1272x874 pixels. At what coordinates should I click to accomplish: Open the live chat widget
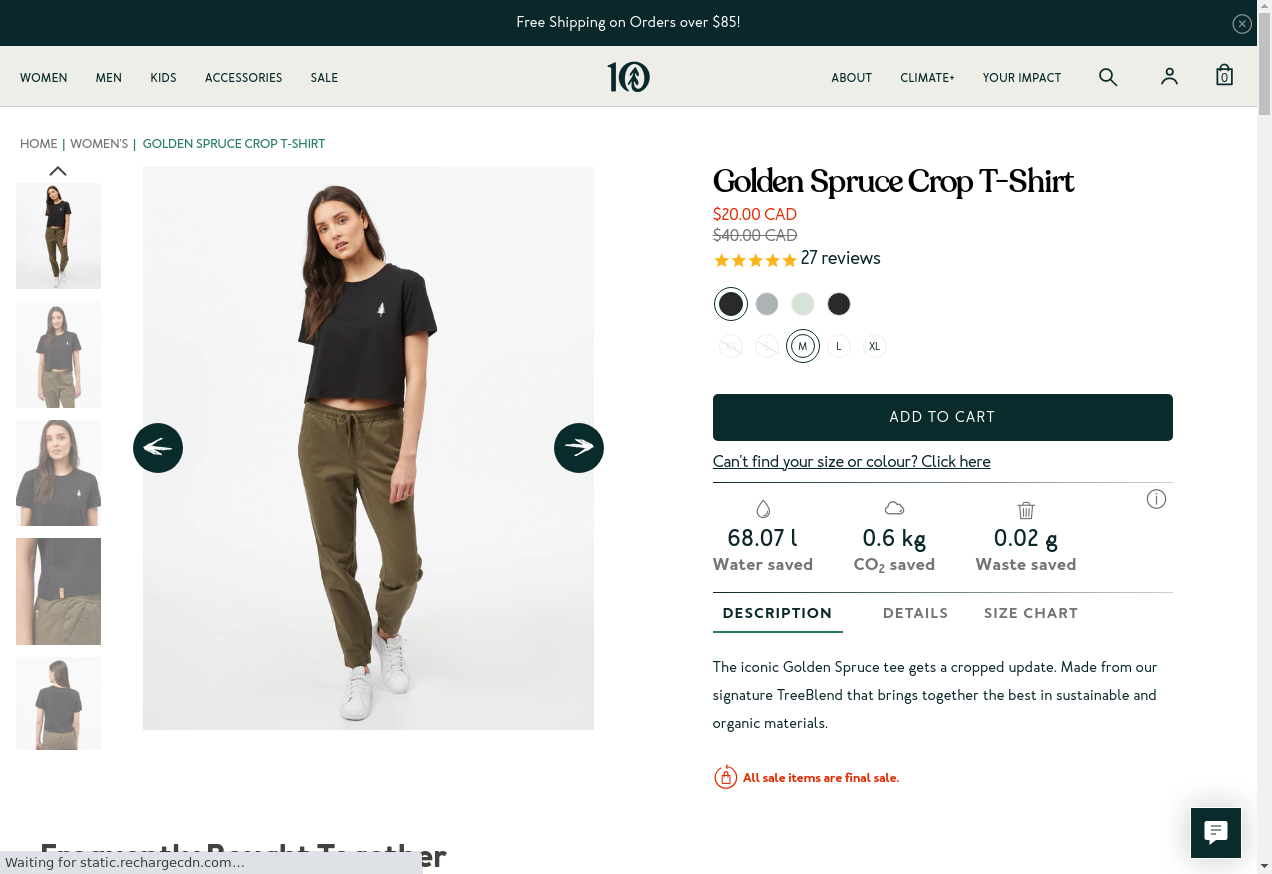1215,832
